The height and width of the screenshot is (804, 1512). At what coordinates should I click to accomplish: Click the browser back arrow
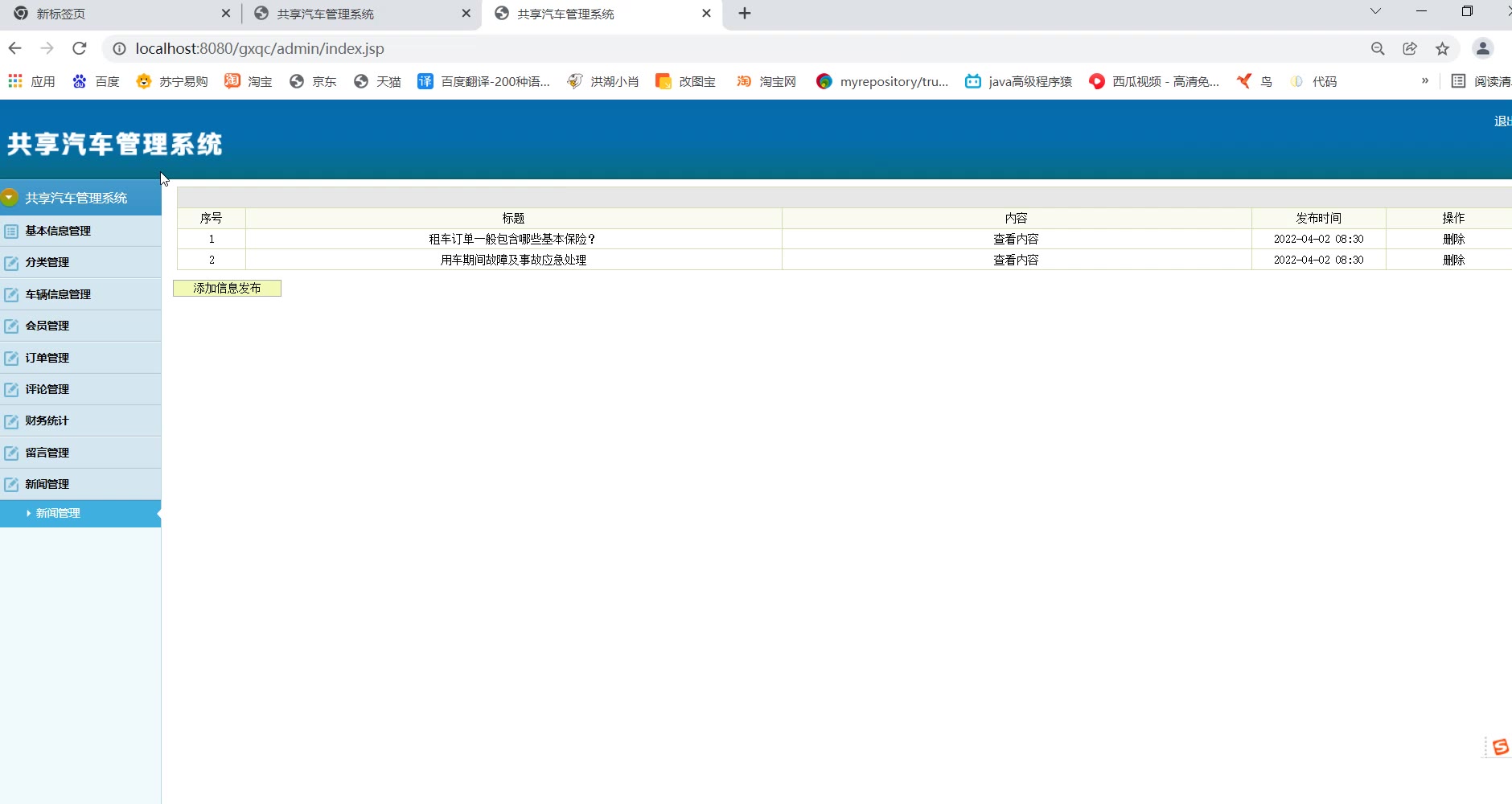[15, 48]
